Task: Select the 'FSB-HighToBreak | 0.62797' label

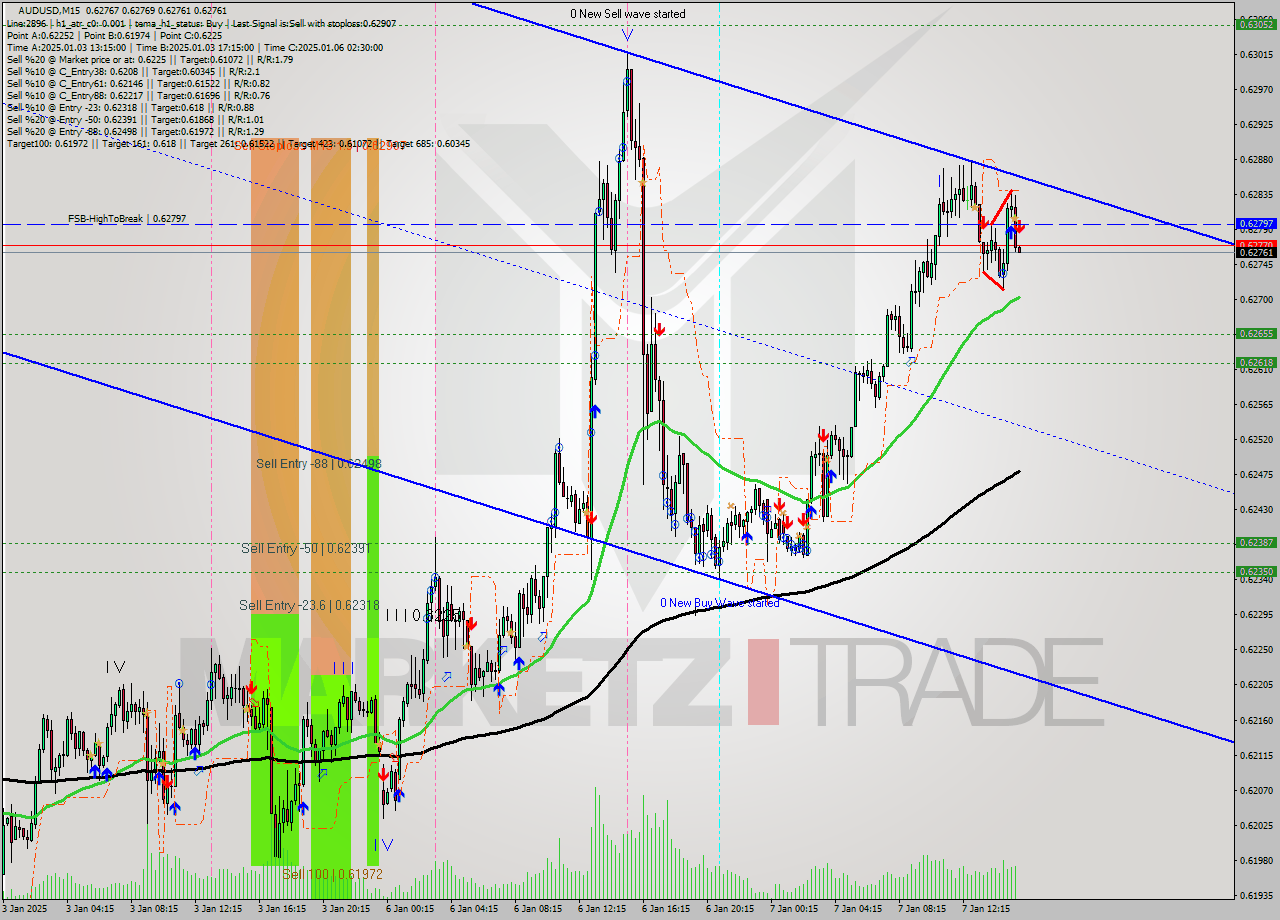Action: [x=127, y=218]
